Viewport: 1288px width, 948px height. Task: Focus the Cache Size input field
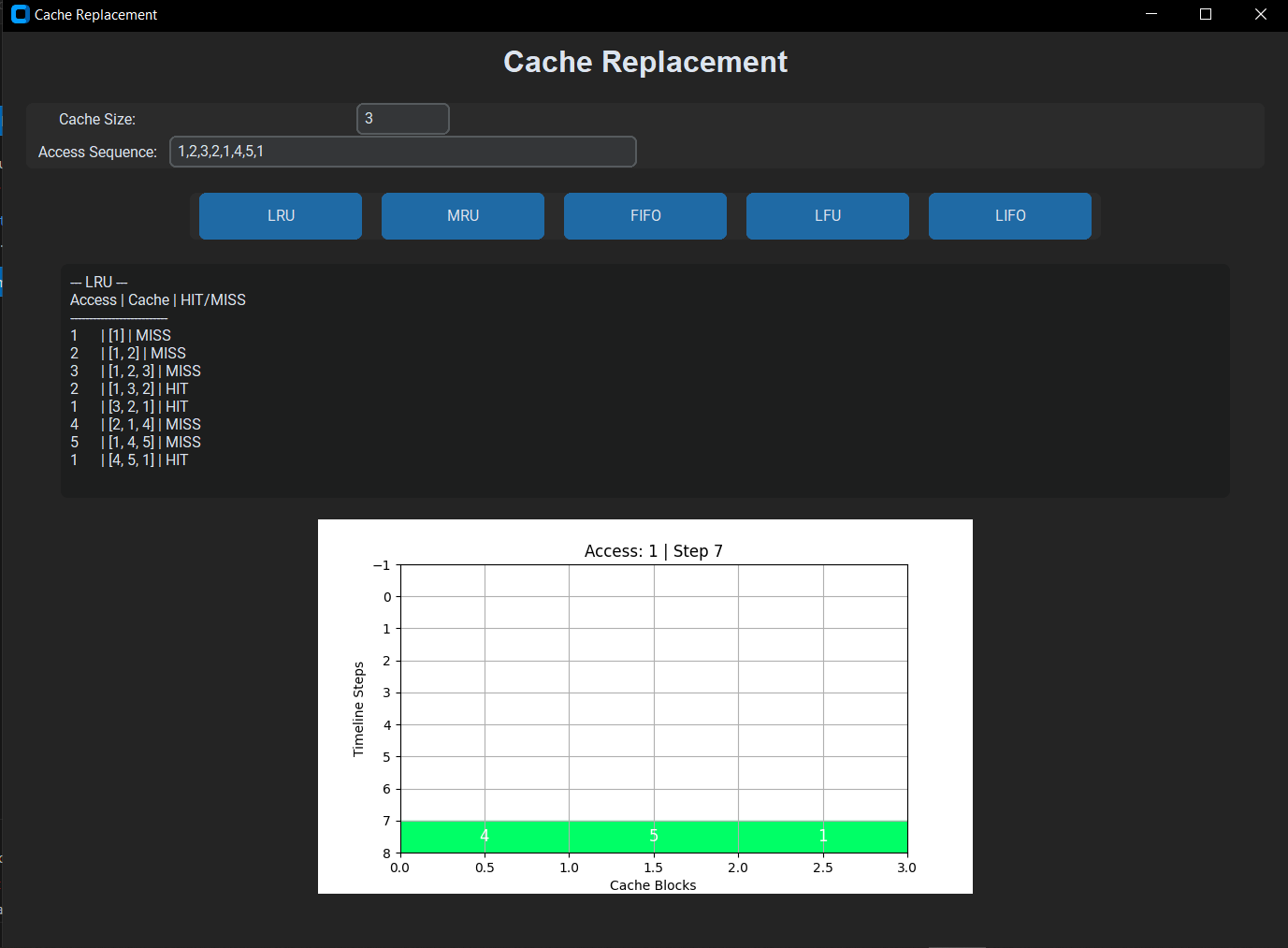403,119
